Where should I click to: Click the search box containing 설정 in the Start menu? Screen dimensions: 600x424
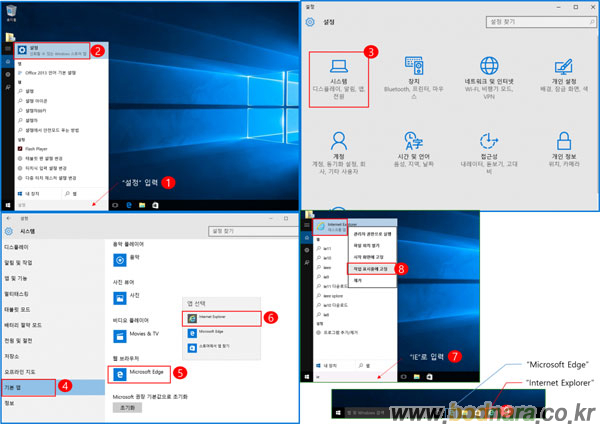click(x=61, y=205)
